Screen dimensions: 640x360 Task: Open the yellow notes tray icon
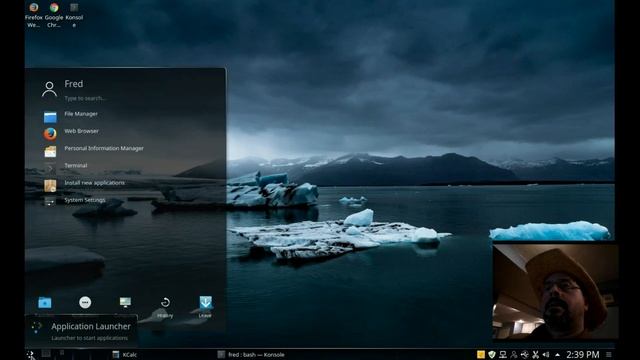481,355
